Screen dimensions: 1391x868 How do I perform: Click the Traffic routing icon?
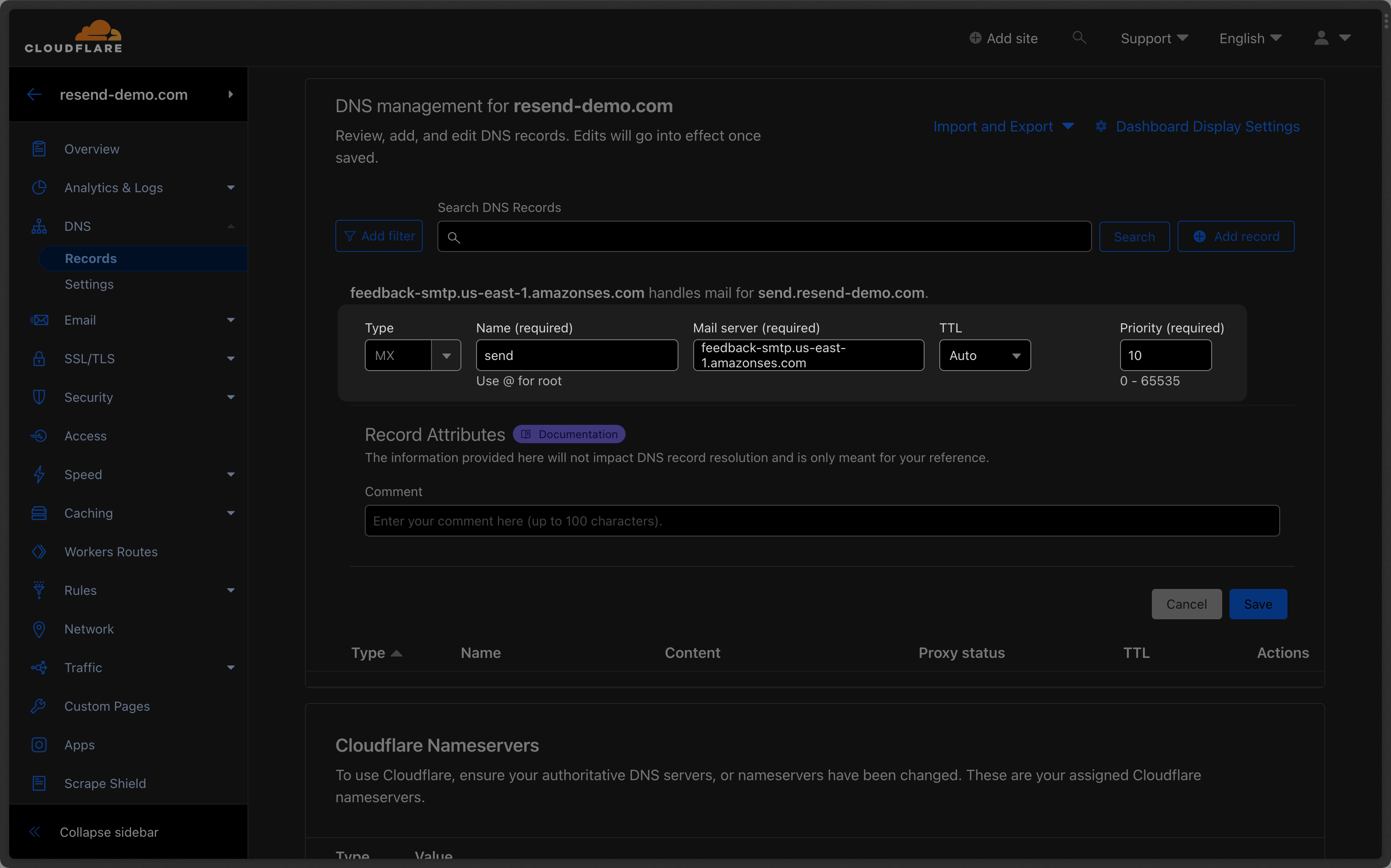[39, 667]
